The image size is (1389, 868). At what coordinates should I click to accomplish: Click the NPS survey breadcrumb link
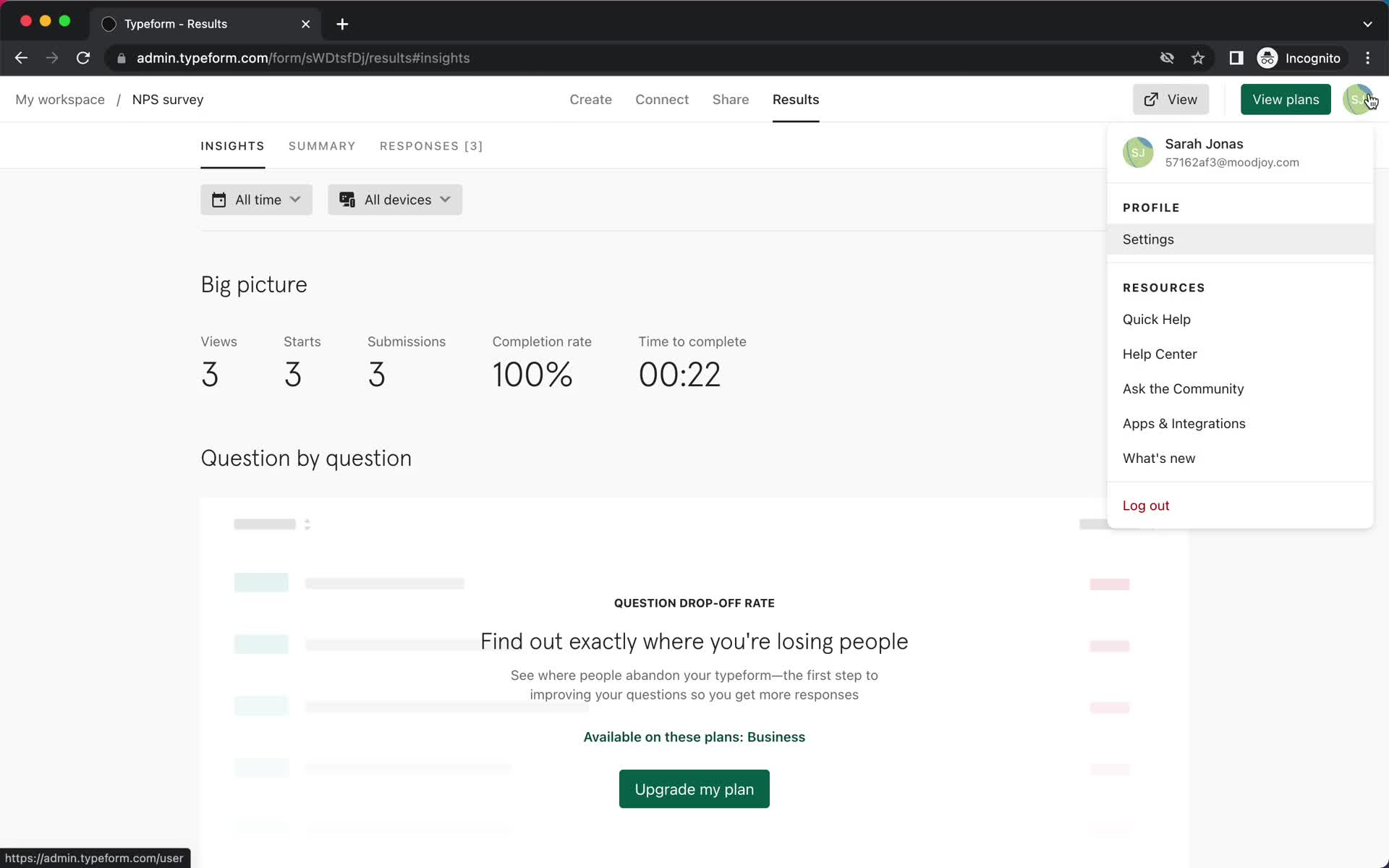click(168, 99)
